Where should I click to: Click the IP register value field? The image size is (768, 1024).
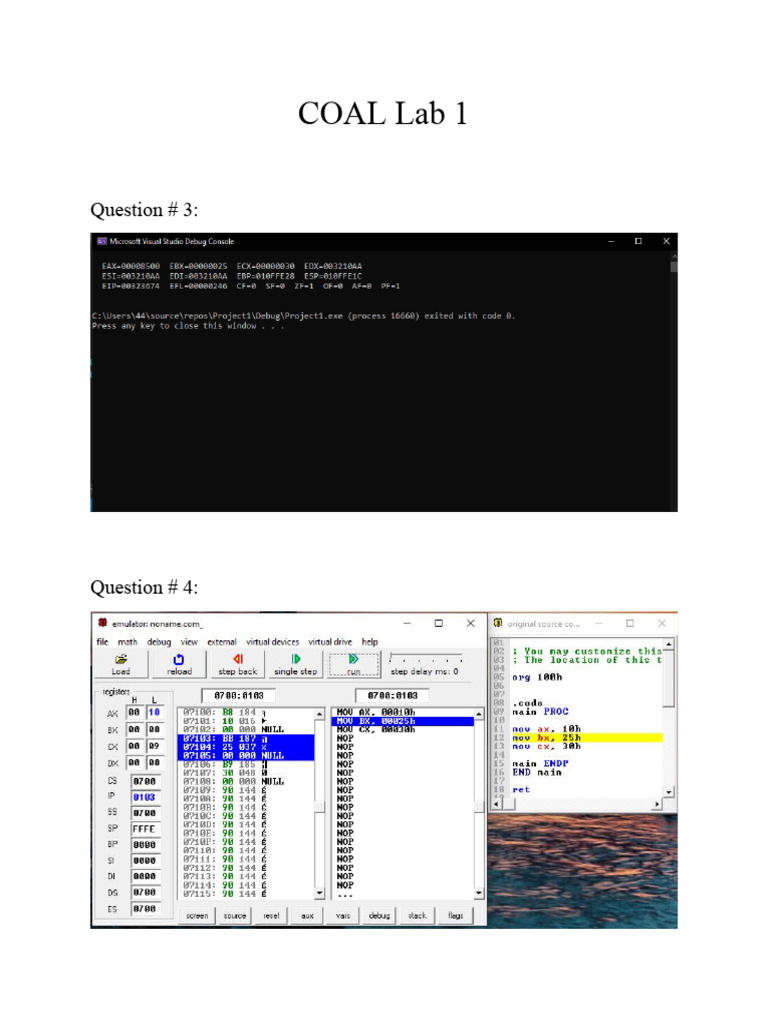coord(145,796)
